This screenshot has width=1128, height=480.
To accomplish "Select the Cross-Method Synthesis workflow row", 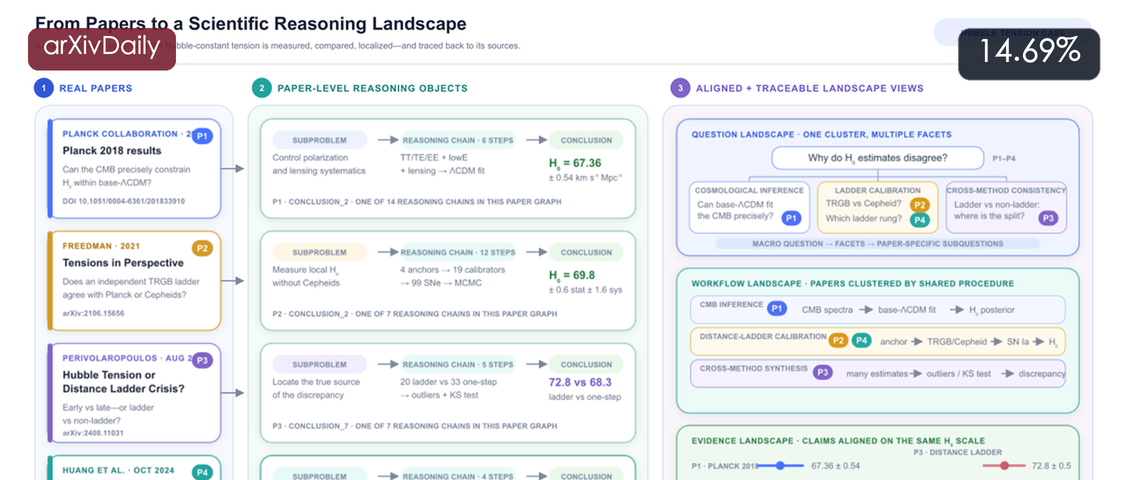I will click(x=878, y=373).
